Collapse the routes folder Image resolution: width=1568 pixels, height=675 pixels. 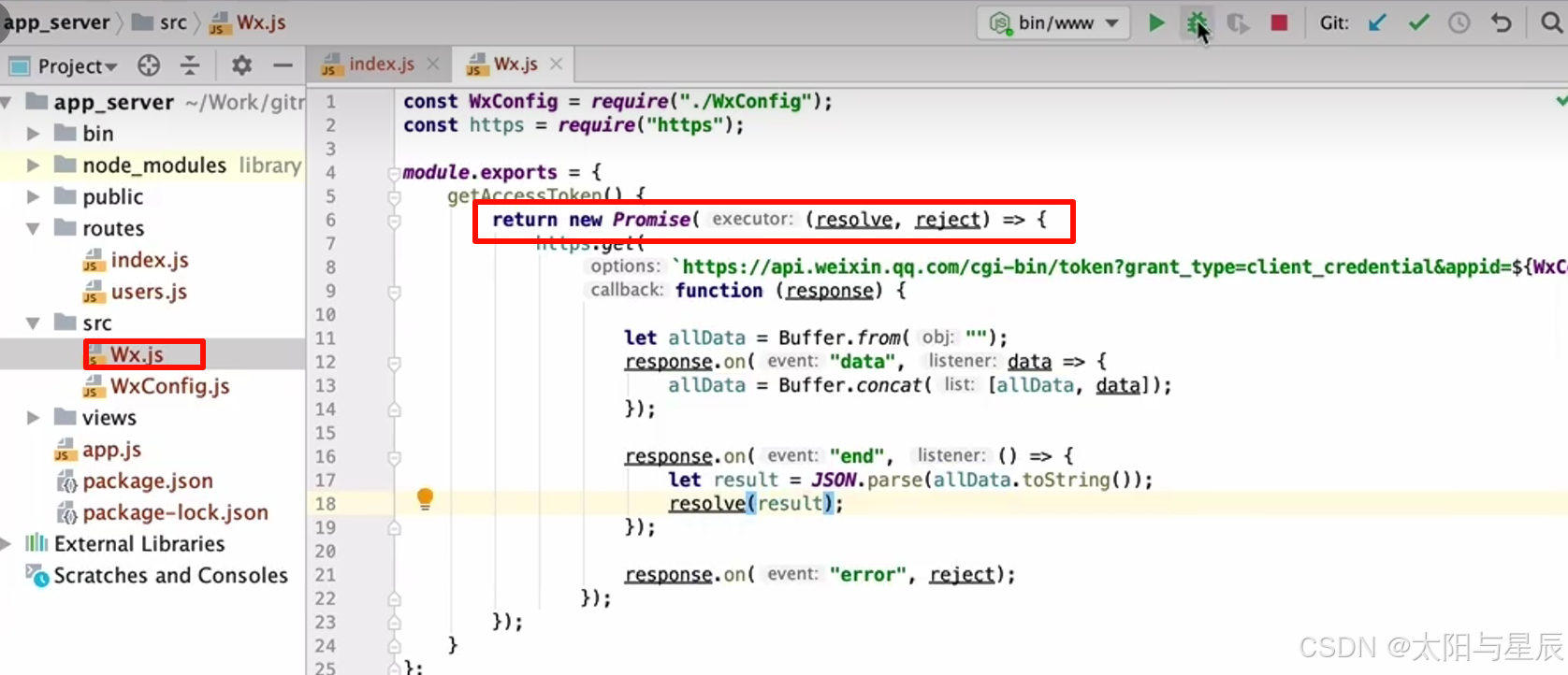34,229
